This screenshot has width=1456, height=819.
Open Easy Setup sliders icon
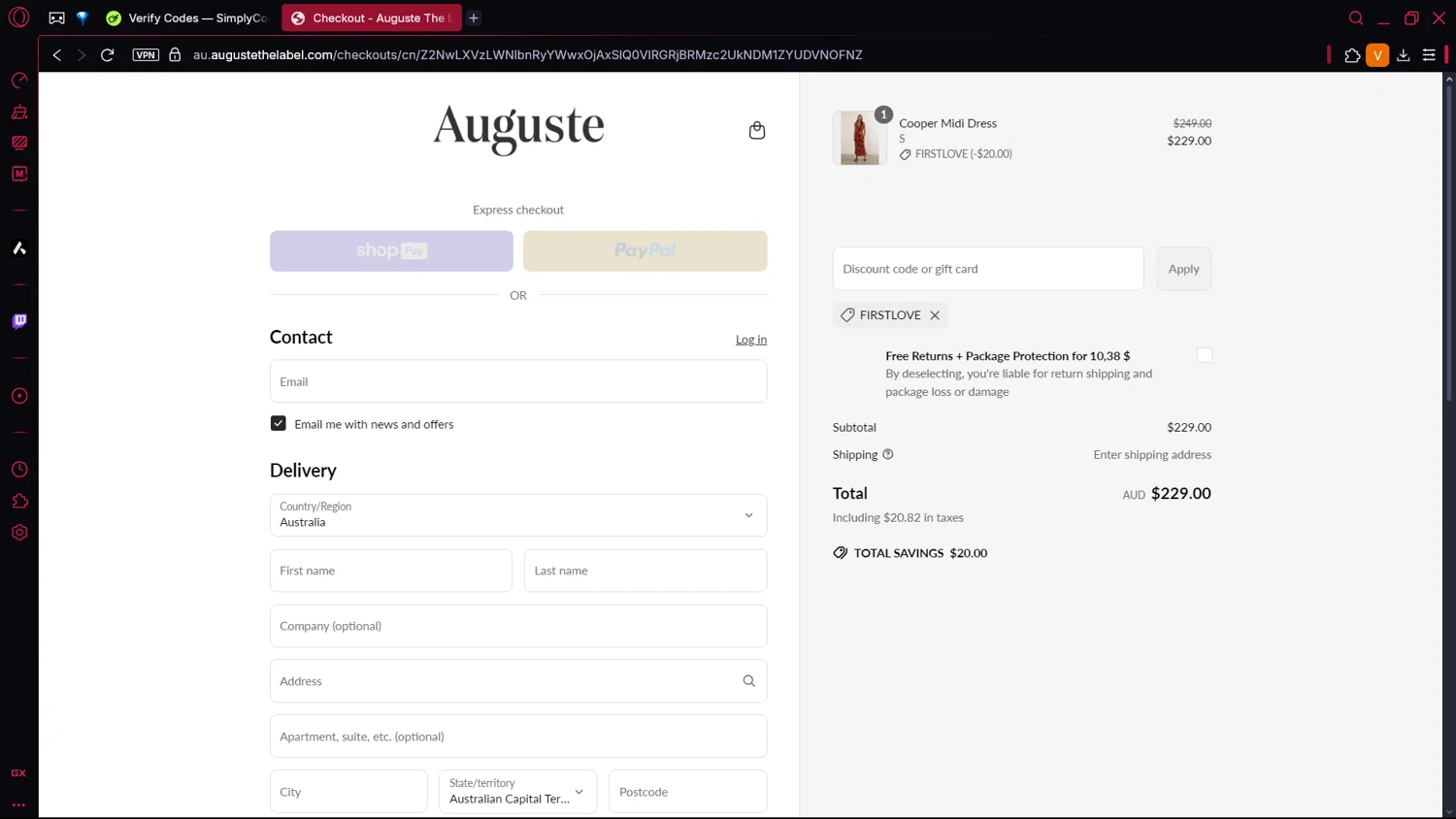coord(1429,55)
